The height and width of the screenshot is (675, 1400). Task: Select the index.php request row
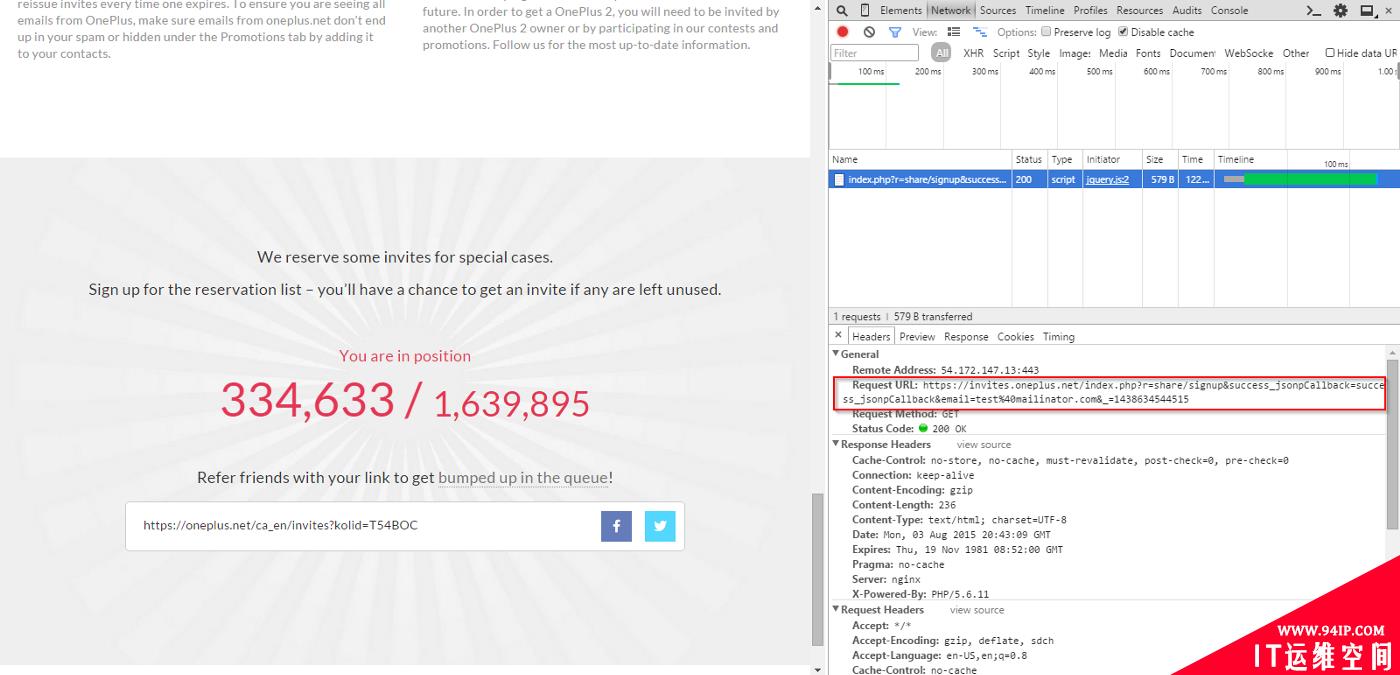pyautogui.click(x=1114, y=180)
